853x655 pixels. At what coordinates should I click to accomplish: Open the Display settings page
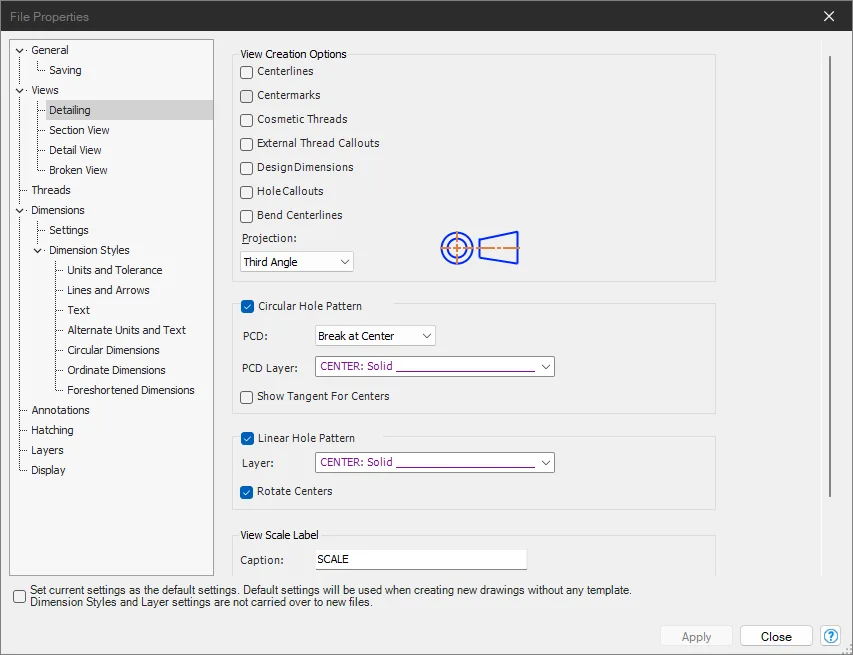coord(48,471)
